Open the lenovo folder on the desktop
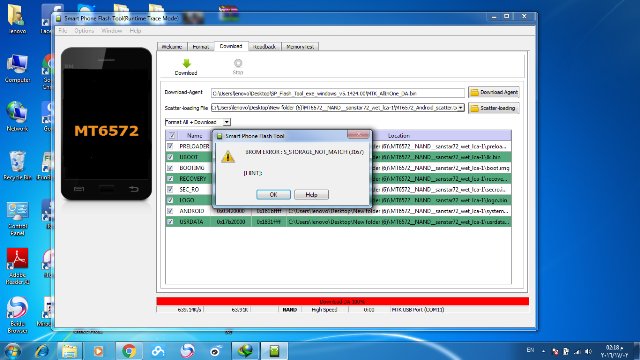 (x=17, y=19)
